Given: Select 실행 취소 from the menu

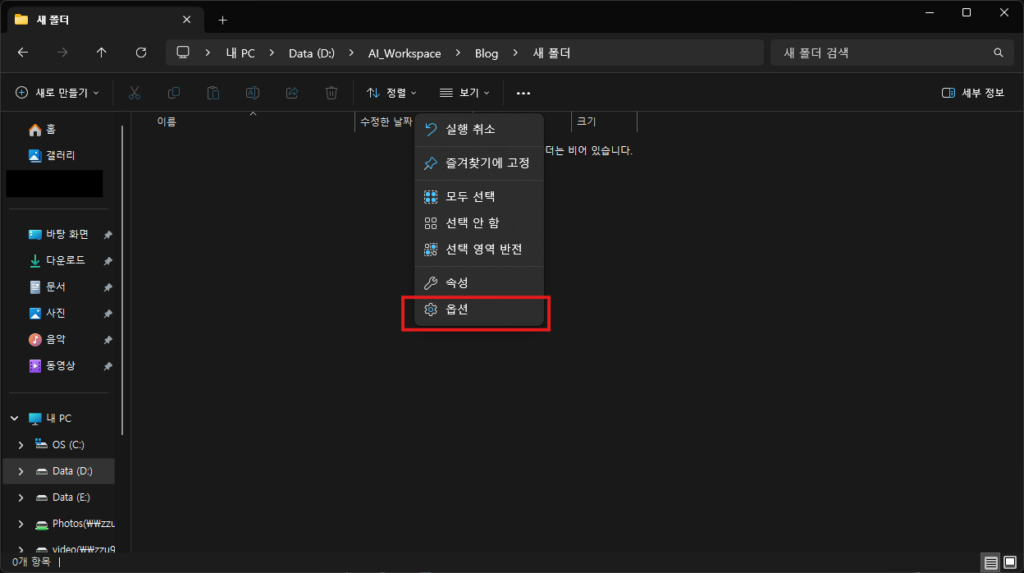Looking at the screenshot, I should click(479, 129).
